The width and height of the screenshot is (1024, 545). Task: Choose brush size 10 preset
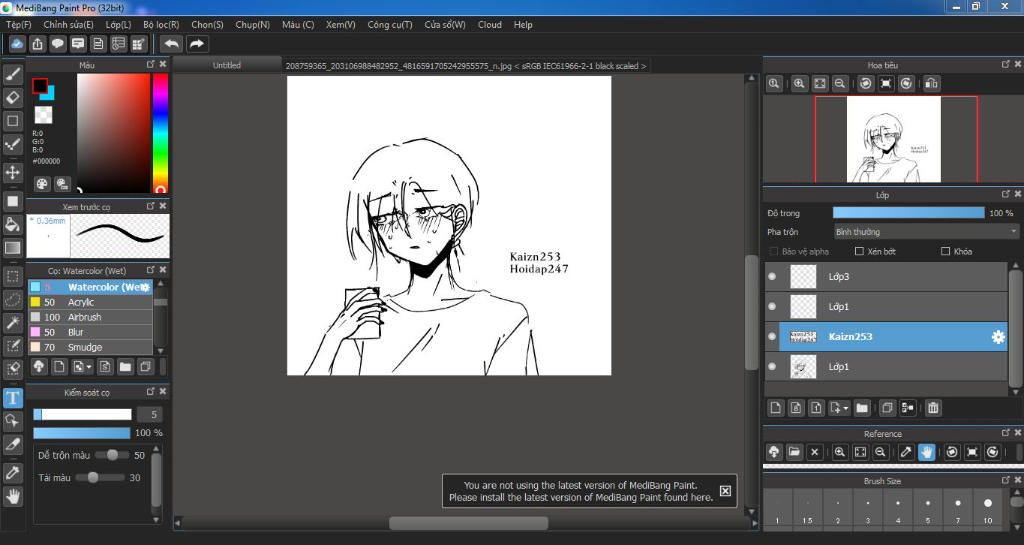[987, 510]
